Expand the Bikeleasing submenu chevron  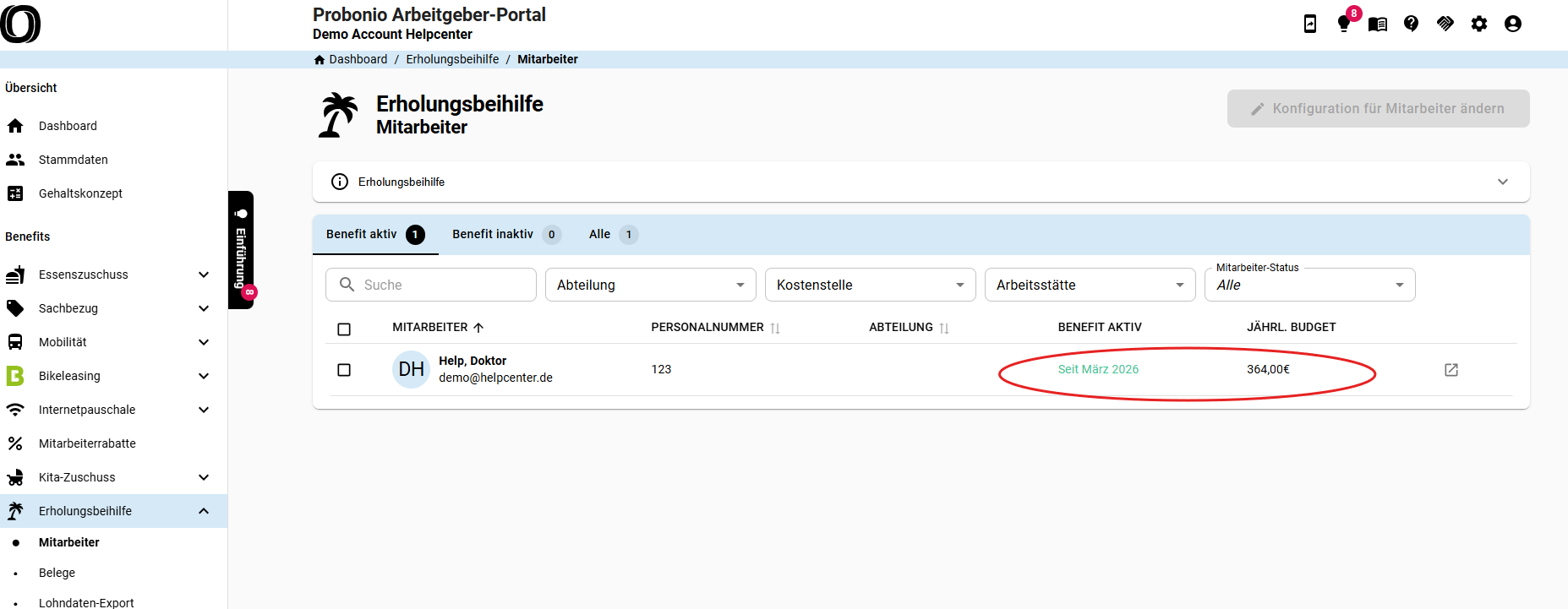point(204,376)
